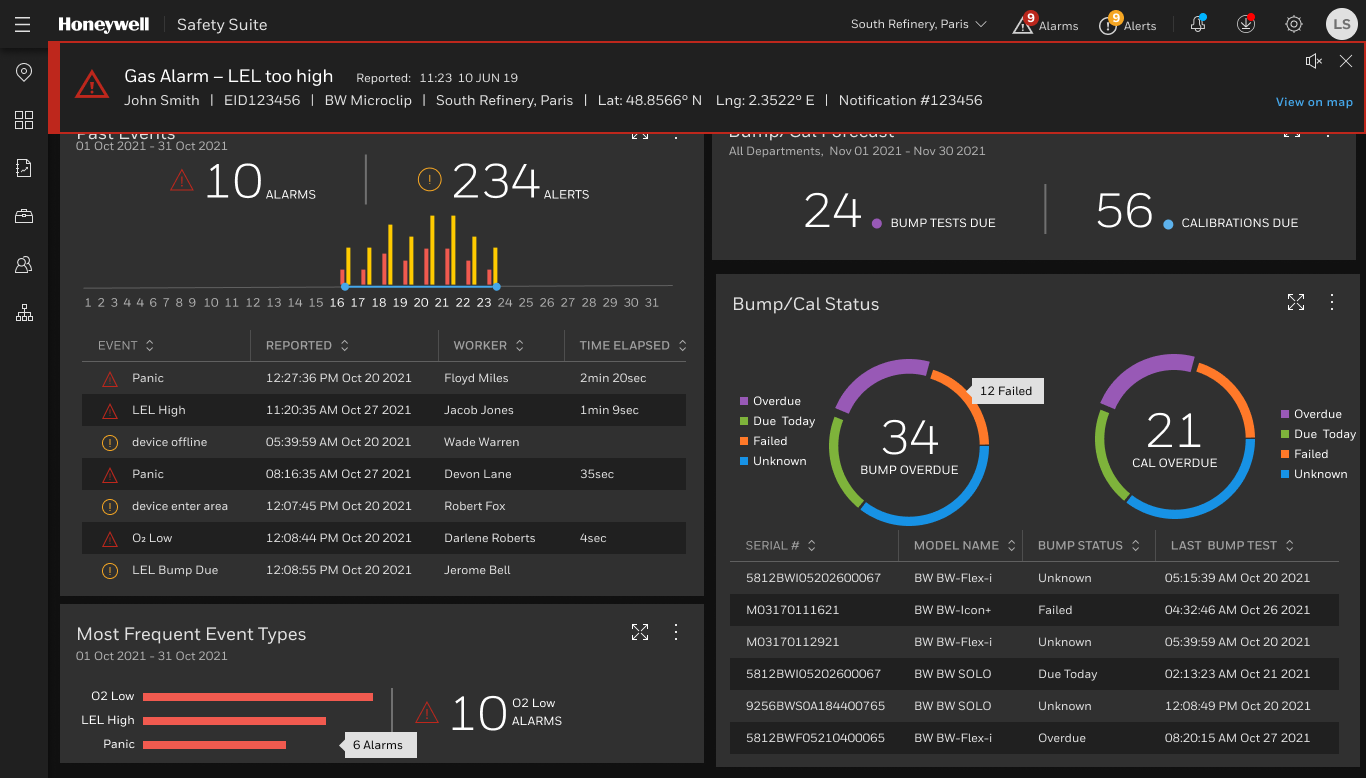Open the dashboard grid sidebar icon
The width and height of the screenshot is (1366, 778).
(24, 120)
